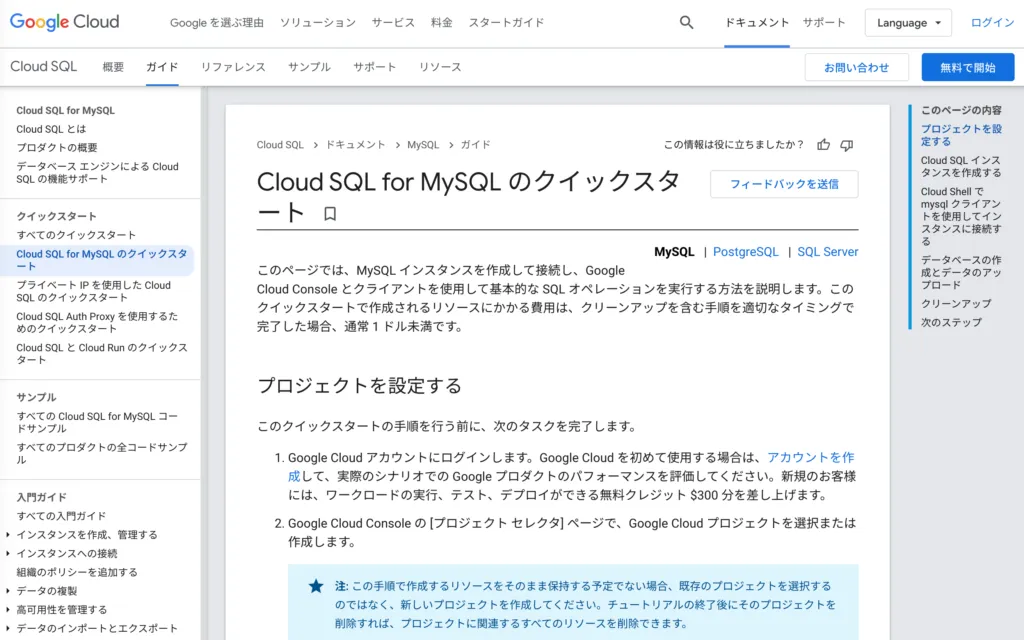Click 無料で開始 button
This screenshot has width=1024, height=640.
(968, 67)
